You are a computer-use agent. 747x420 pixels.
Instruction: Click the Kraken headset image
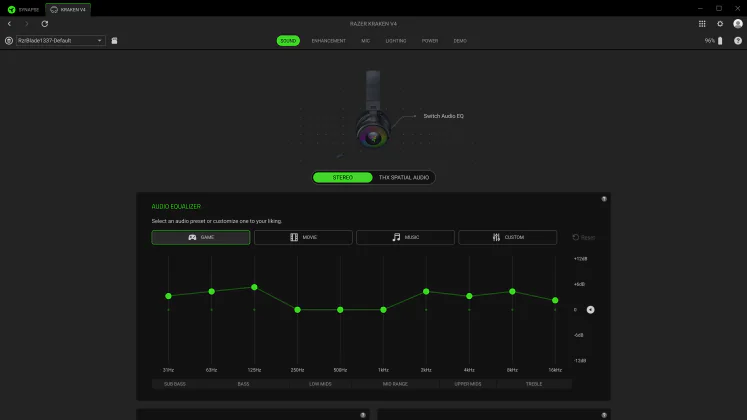coord(373,110)
